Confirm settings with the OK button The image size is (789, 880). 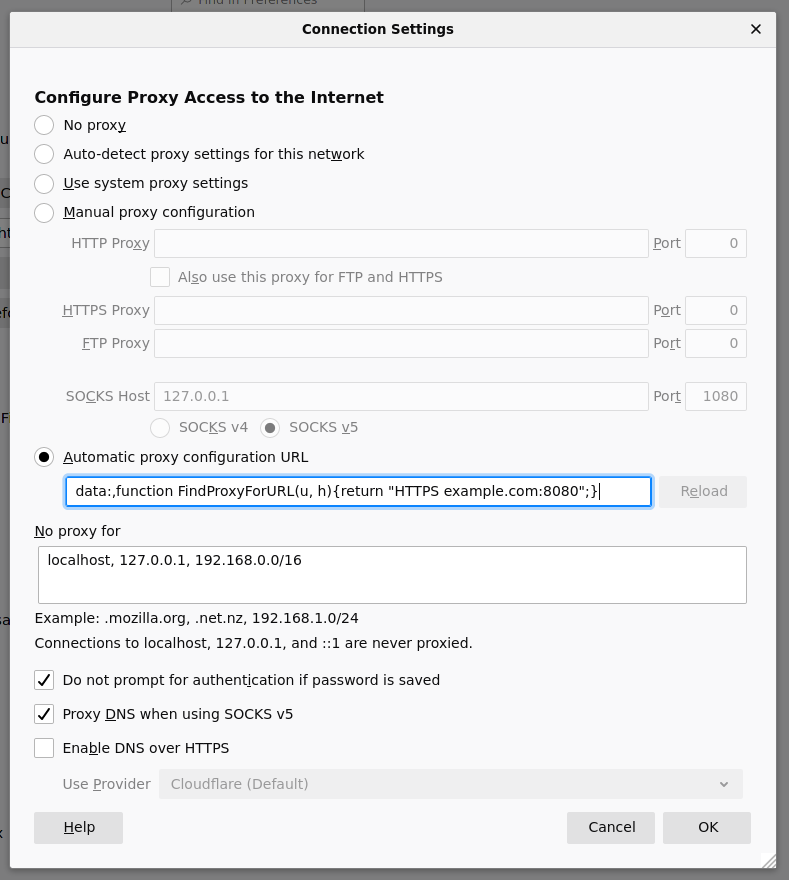coord(708,827)
